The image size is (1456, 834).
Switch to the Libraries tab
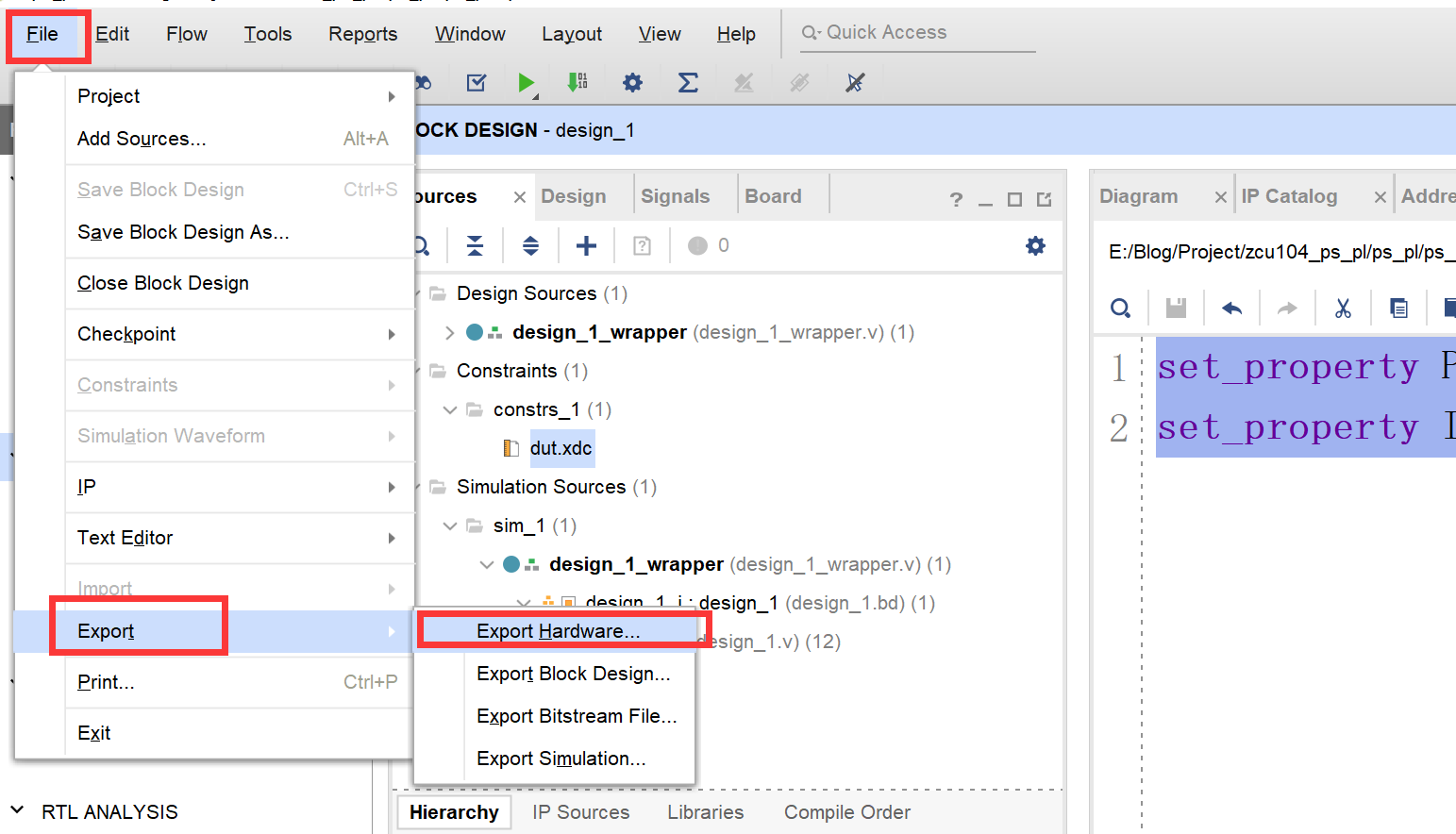705,812
